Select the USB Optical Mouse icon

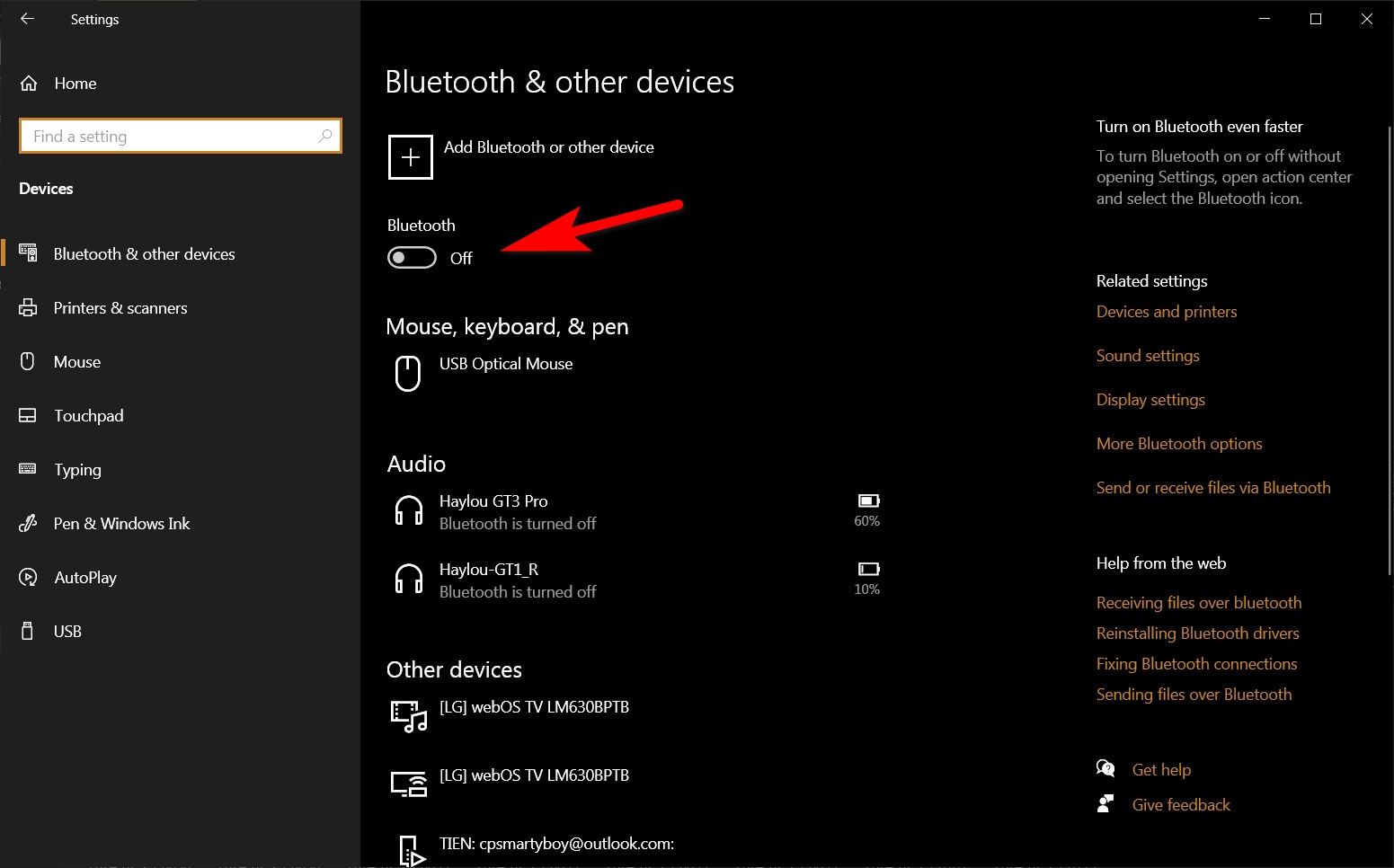(408, 373)
